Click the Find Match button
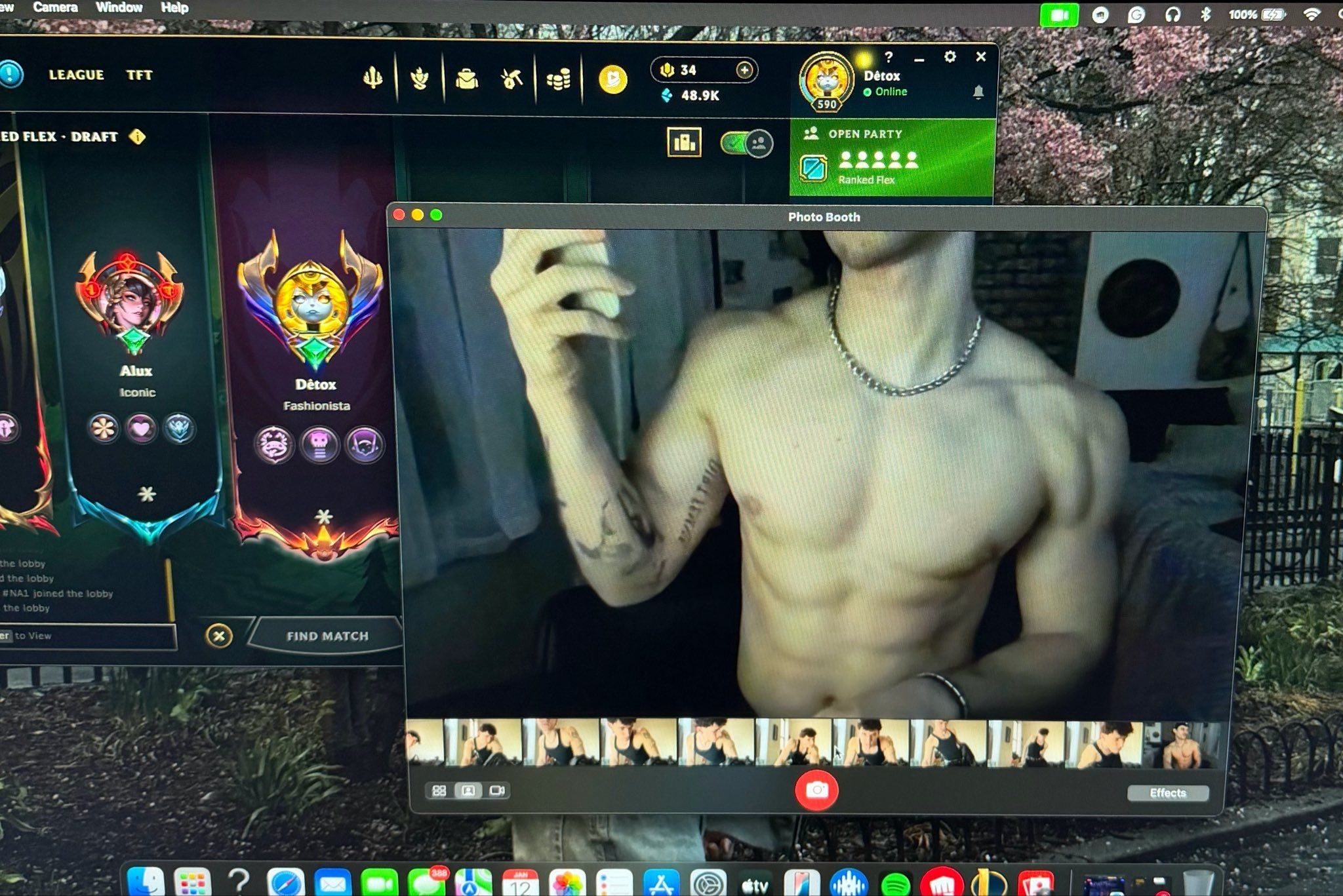 coord(327,636)
